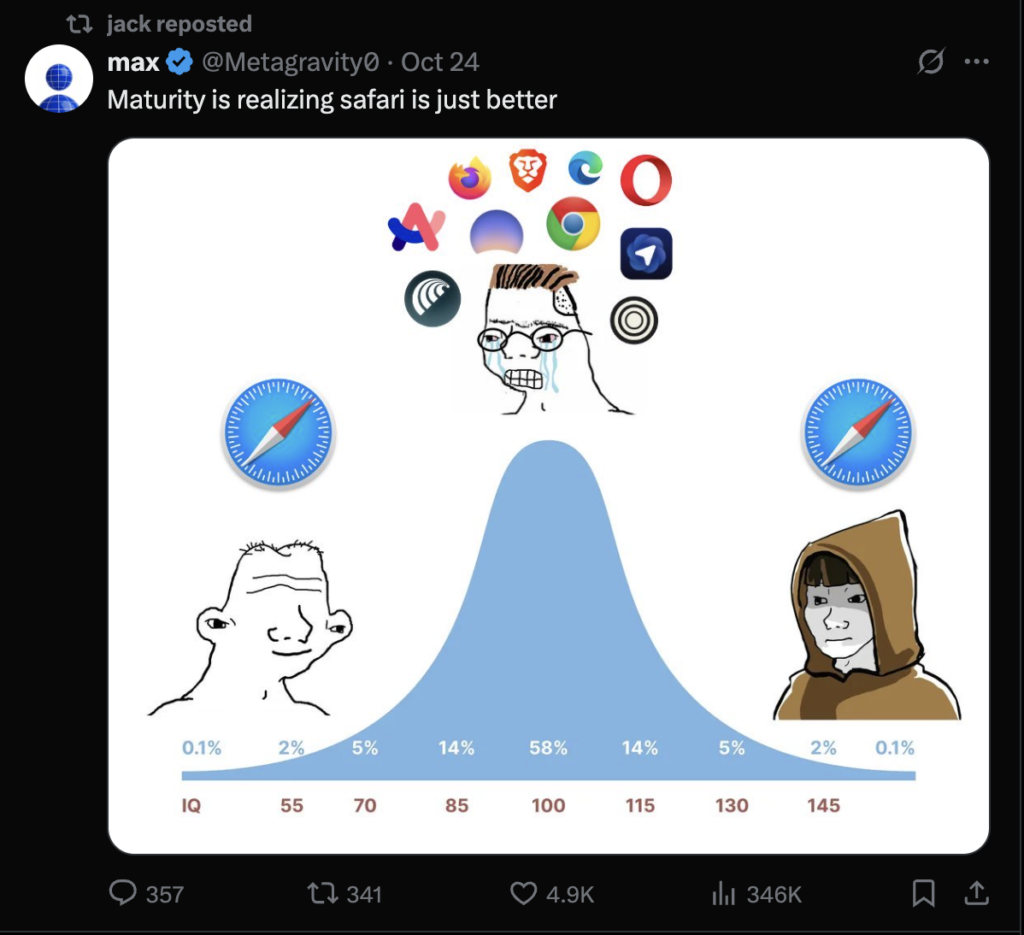Click the Chrome logo in the image
The width and height of the screenshot is (1024, 935).
point(573,224)
